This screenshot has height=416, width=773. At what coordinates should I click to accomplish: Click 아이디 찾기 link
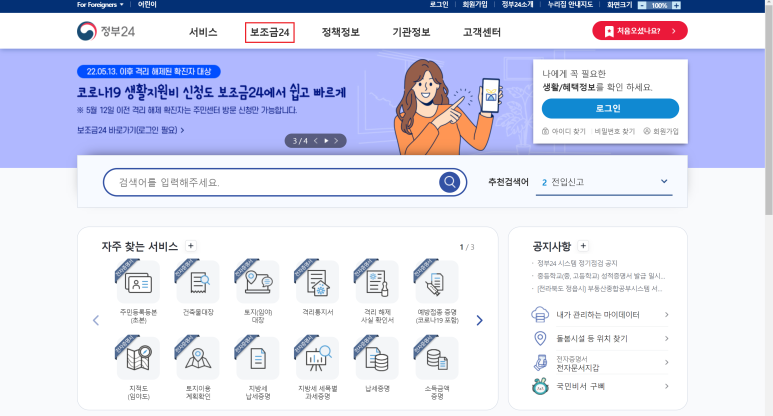[x=563, y=131]
